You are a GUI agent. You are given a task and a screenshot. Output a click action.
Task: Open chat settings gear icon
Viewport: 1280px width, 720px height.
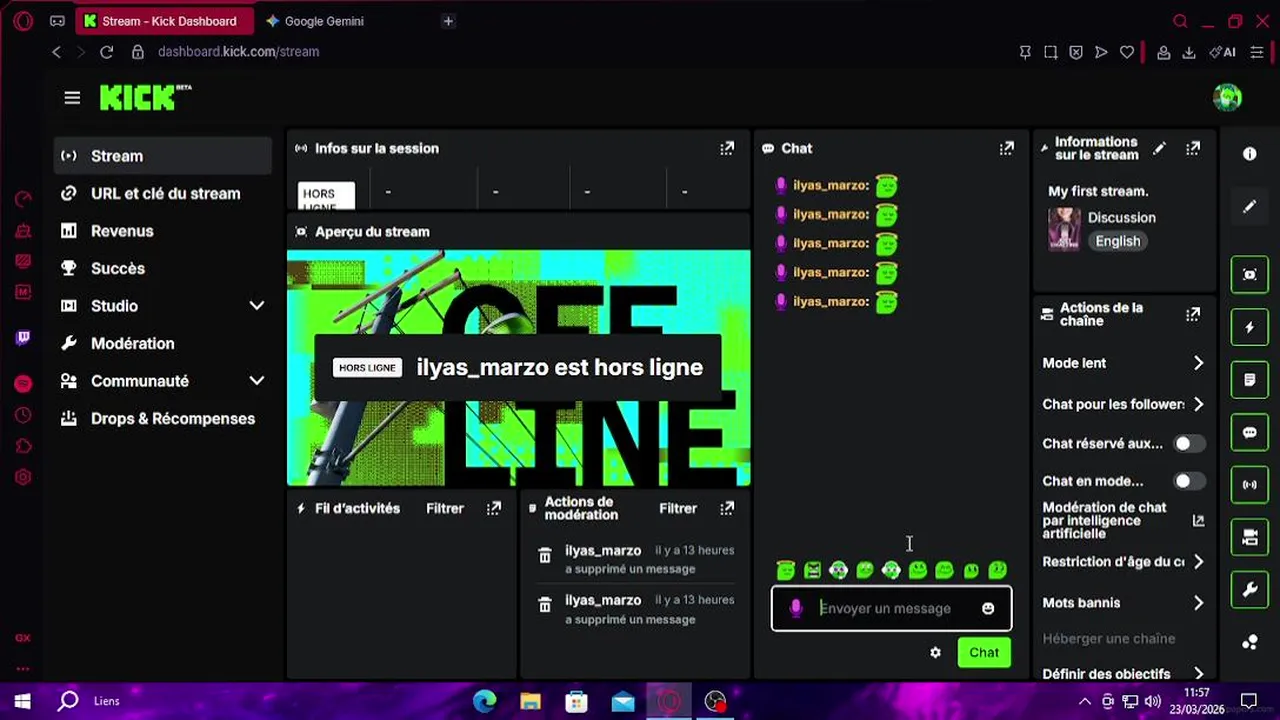point(935,652)
